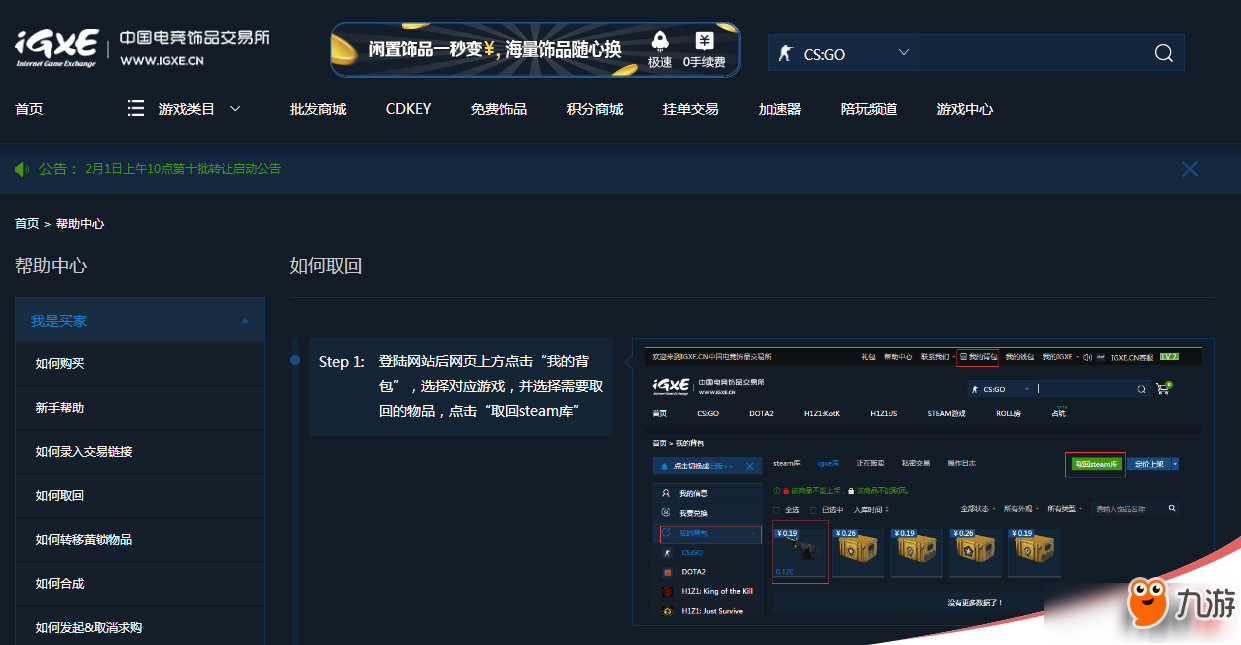
Task: Click the hamburger icon beside 游戏类目
Action: click(136, 108)
